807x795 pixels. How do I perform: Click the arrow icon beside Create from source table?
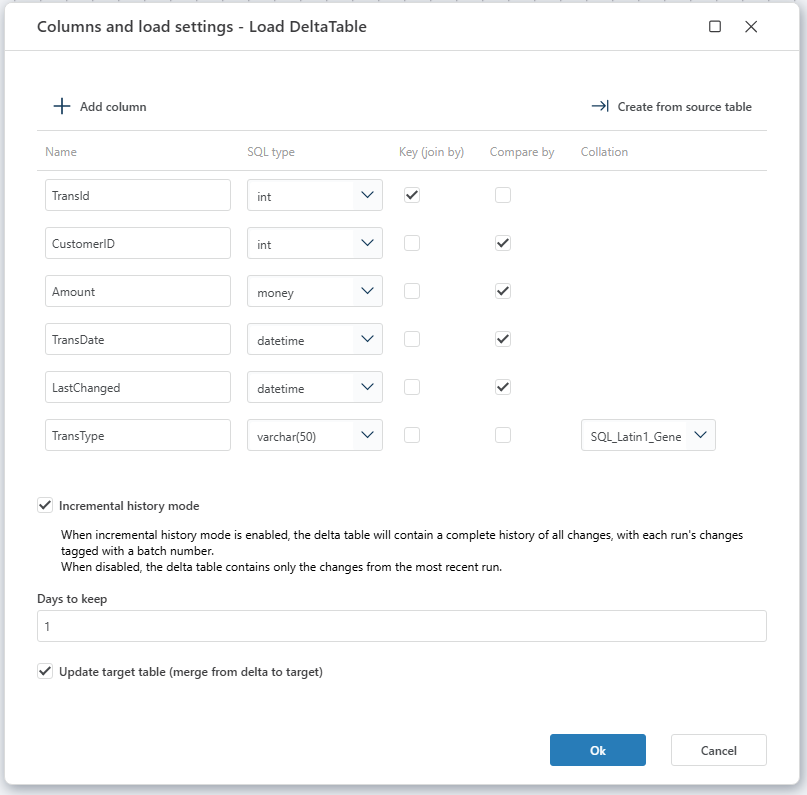tap(600, 107)
